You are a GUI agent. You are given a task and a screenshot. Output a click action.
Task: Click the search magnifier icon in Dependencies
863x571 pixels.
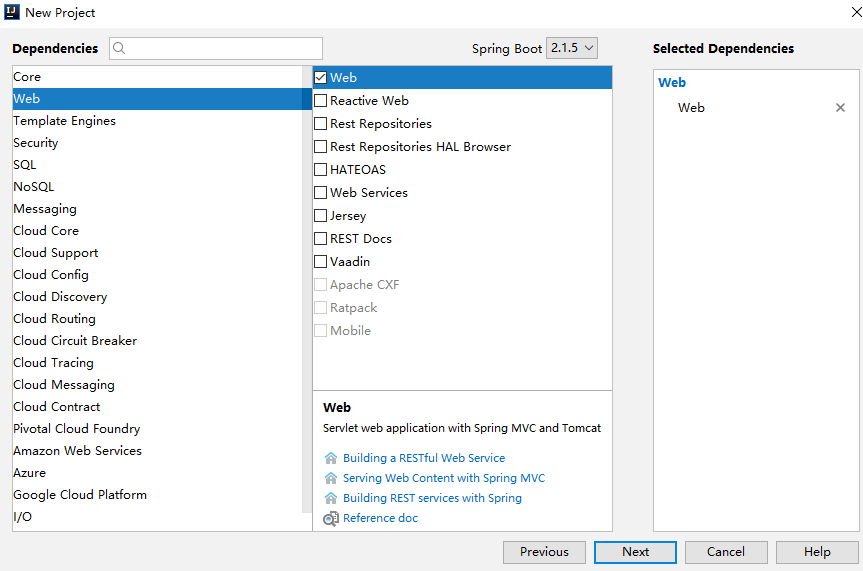pyautogui.click(x=119, y=48)
